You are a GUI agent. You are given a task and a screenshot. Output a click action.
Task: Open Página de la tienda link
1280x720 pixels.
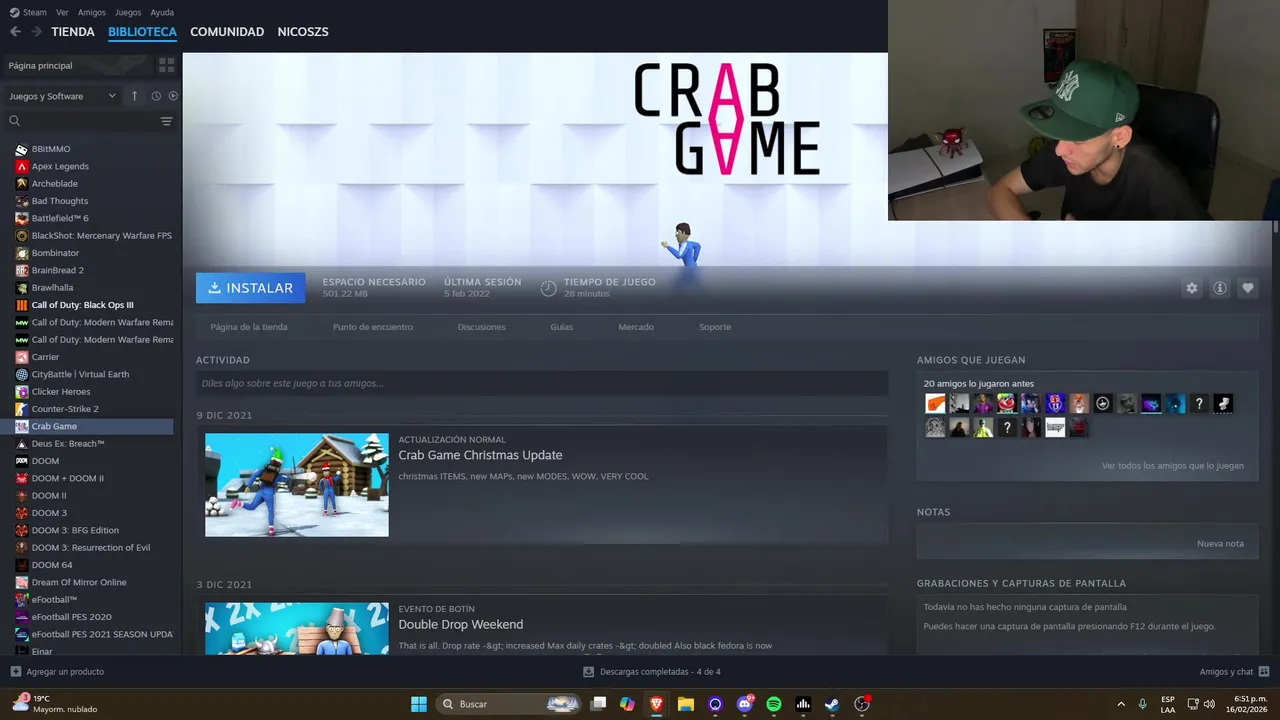click(249, 327)
